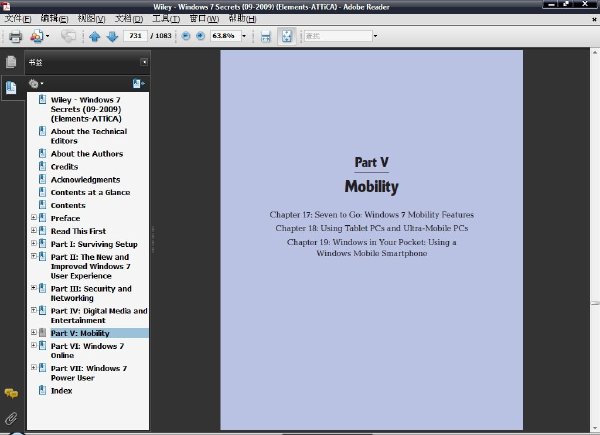This screenshot has height=435, width=600.
Task: Open bookmark options gear menu
Action: coord(36,83)
